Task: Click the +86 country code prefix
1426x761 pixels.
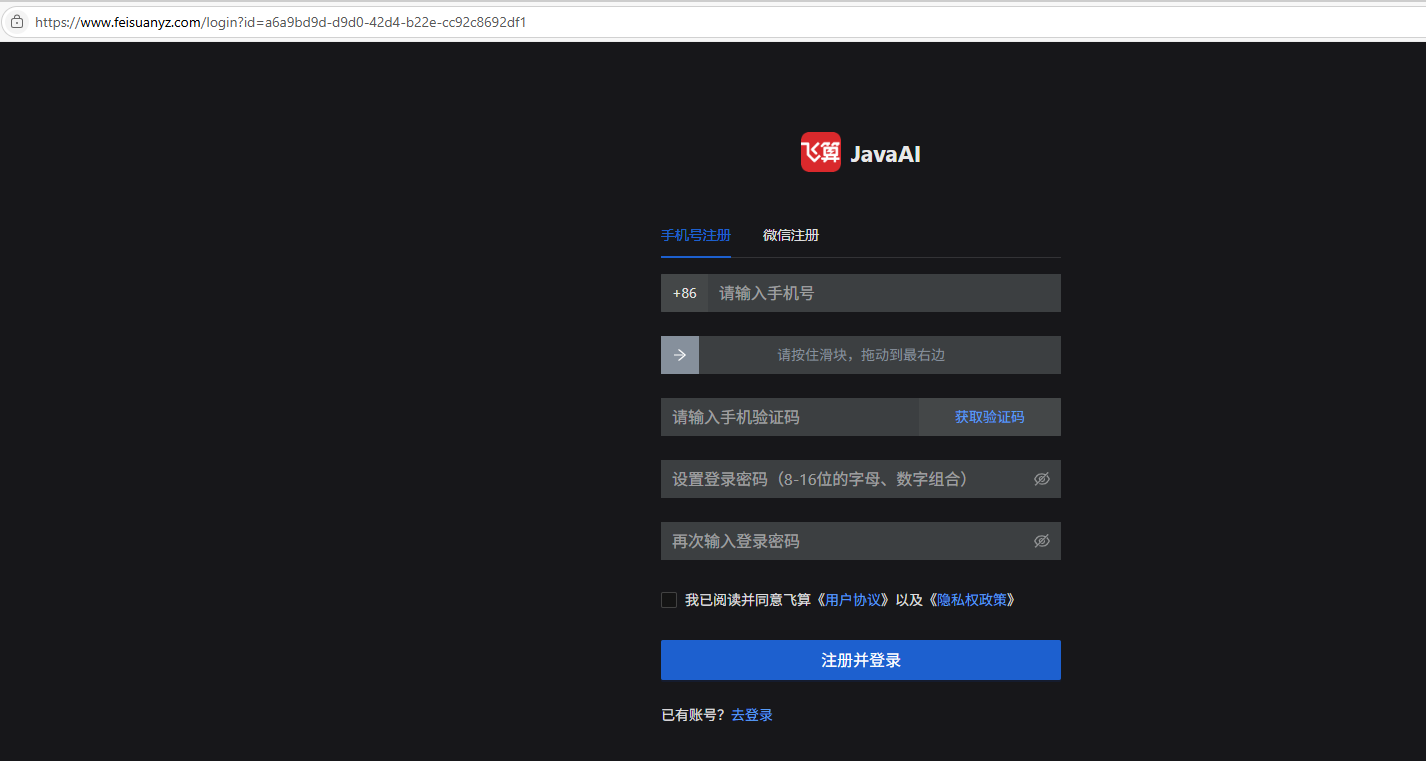Action: pos(684,293)
